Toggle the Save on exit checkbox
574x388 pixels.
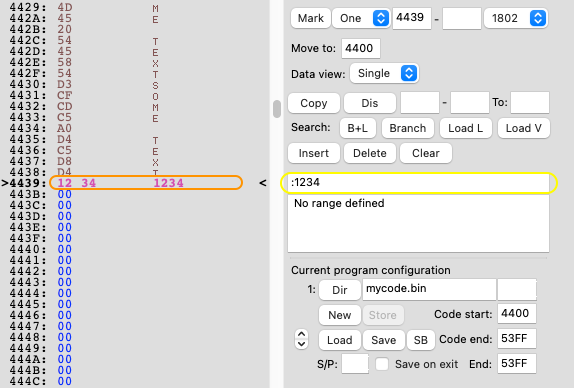point(382,364)
